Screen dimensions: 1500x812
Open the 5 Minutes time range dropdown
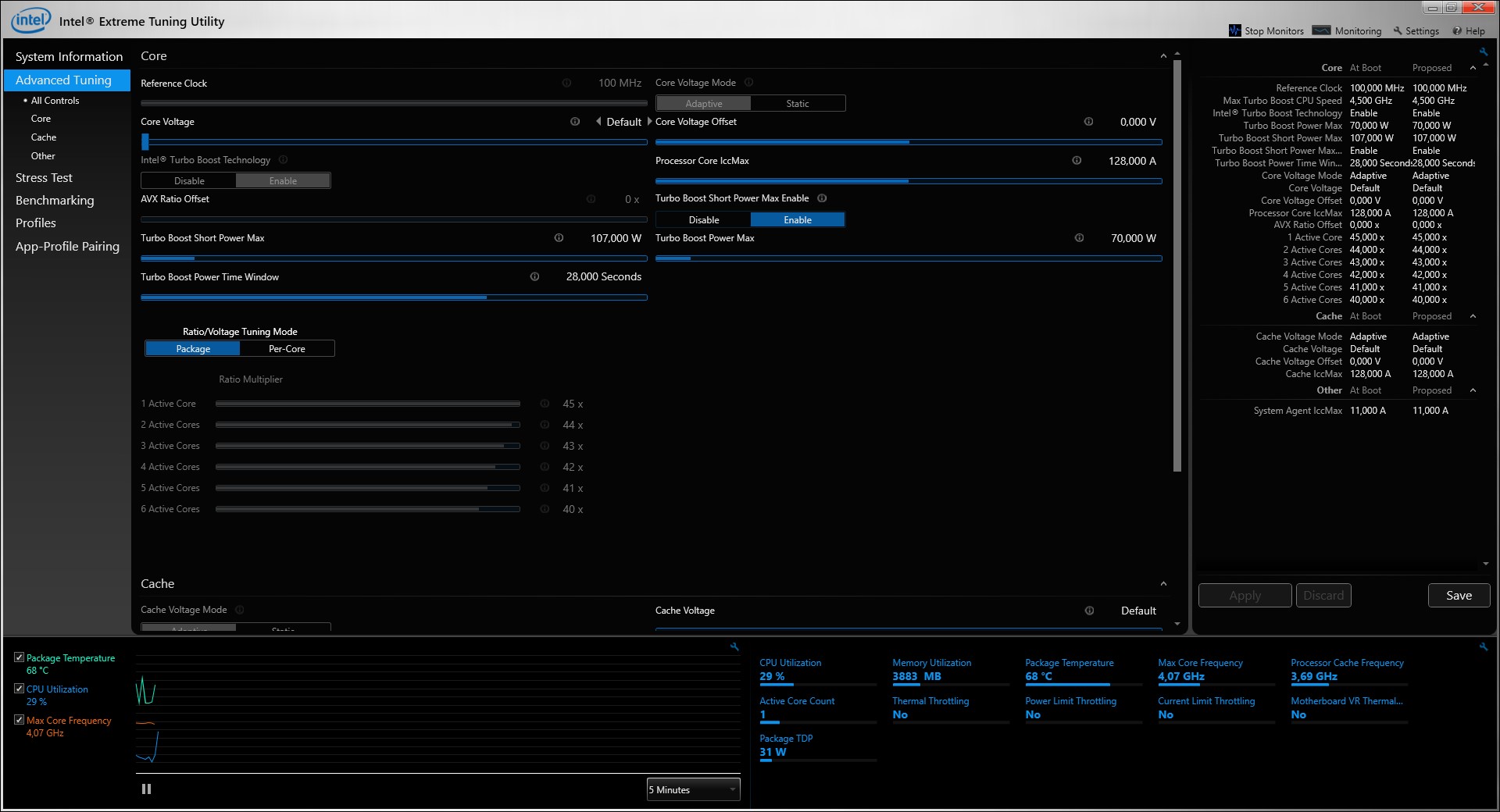[693, 789]
